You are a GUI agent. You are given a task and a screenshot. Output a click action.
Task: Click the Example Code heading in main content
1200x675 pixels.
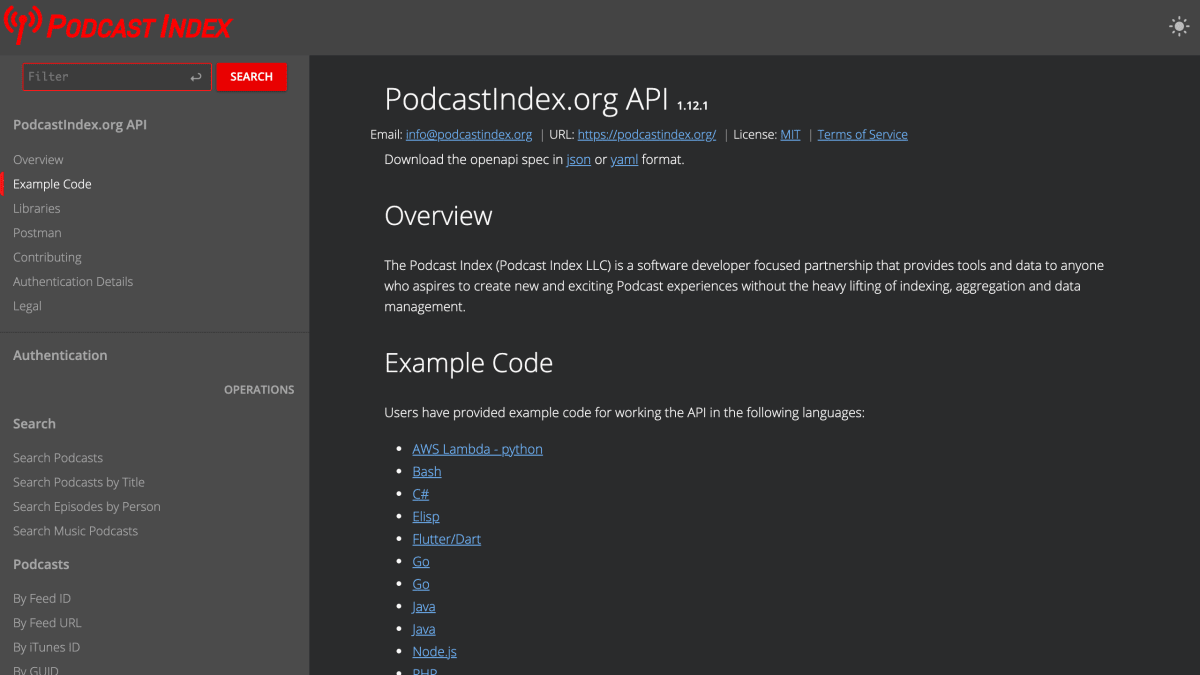468,363
